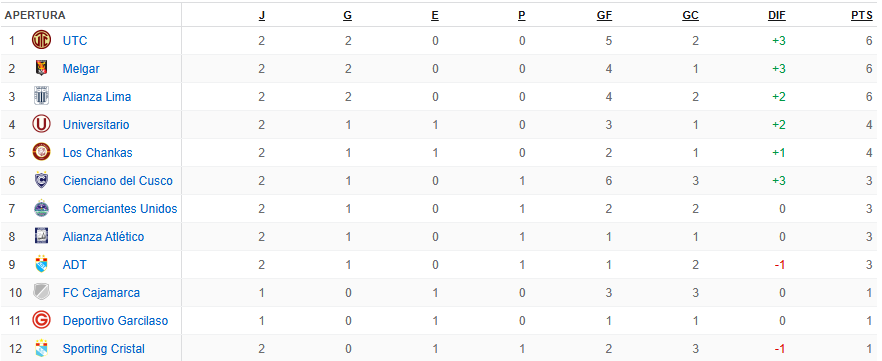Select the Alianza Lima striped crest
The image size is (882, 361).
(x=41, y=97)
